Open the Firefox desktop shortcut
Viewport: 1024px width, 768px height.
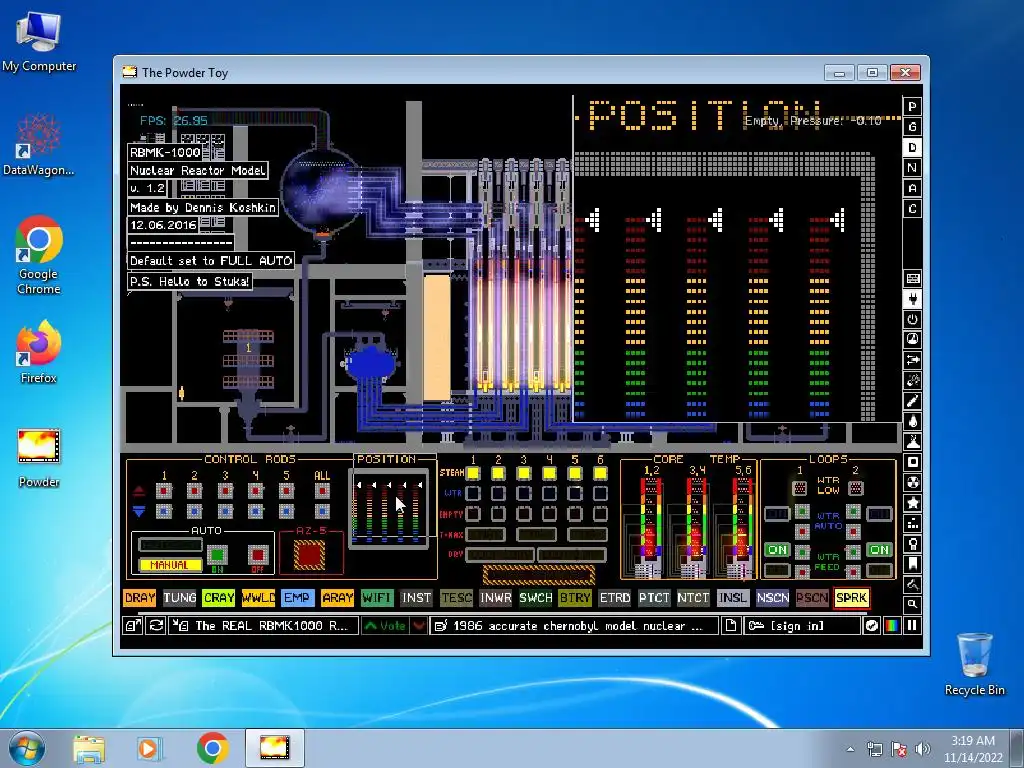coord(39,351)
